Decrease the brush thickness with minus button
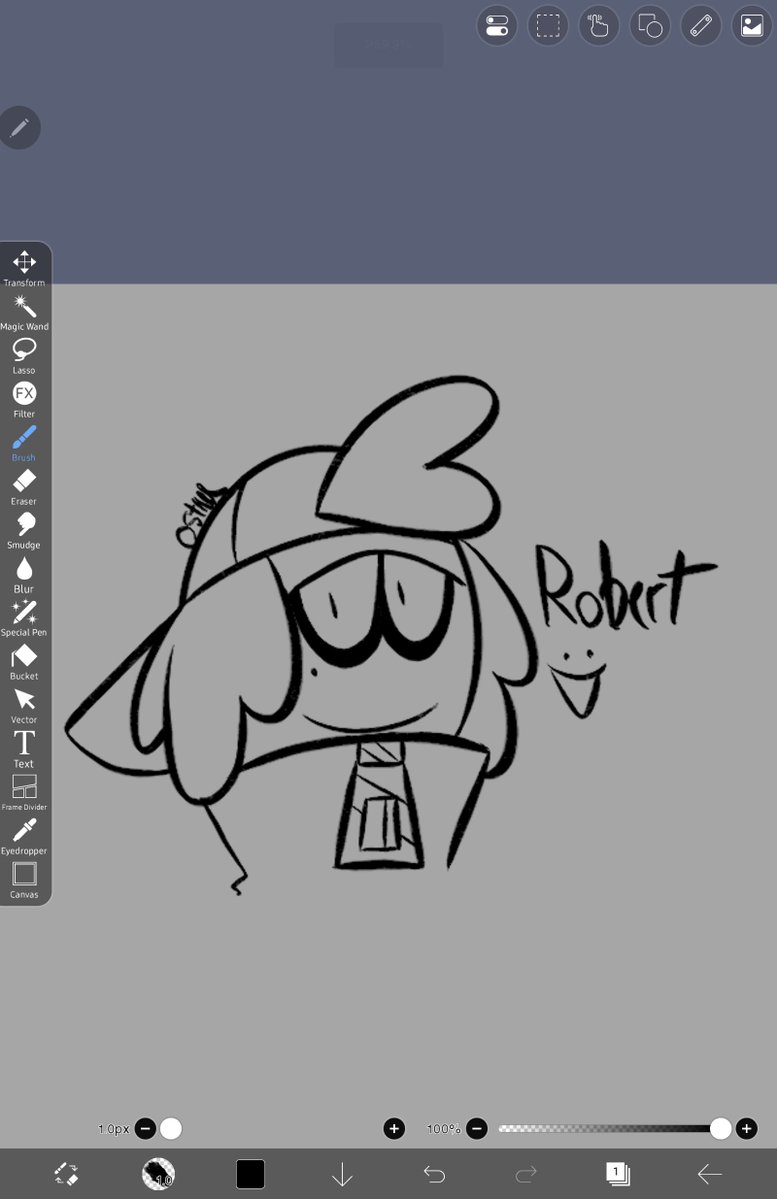The width and height of the screenshot is (777, 1199). tap(145, 1128)
